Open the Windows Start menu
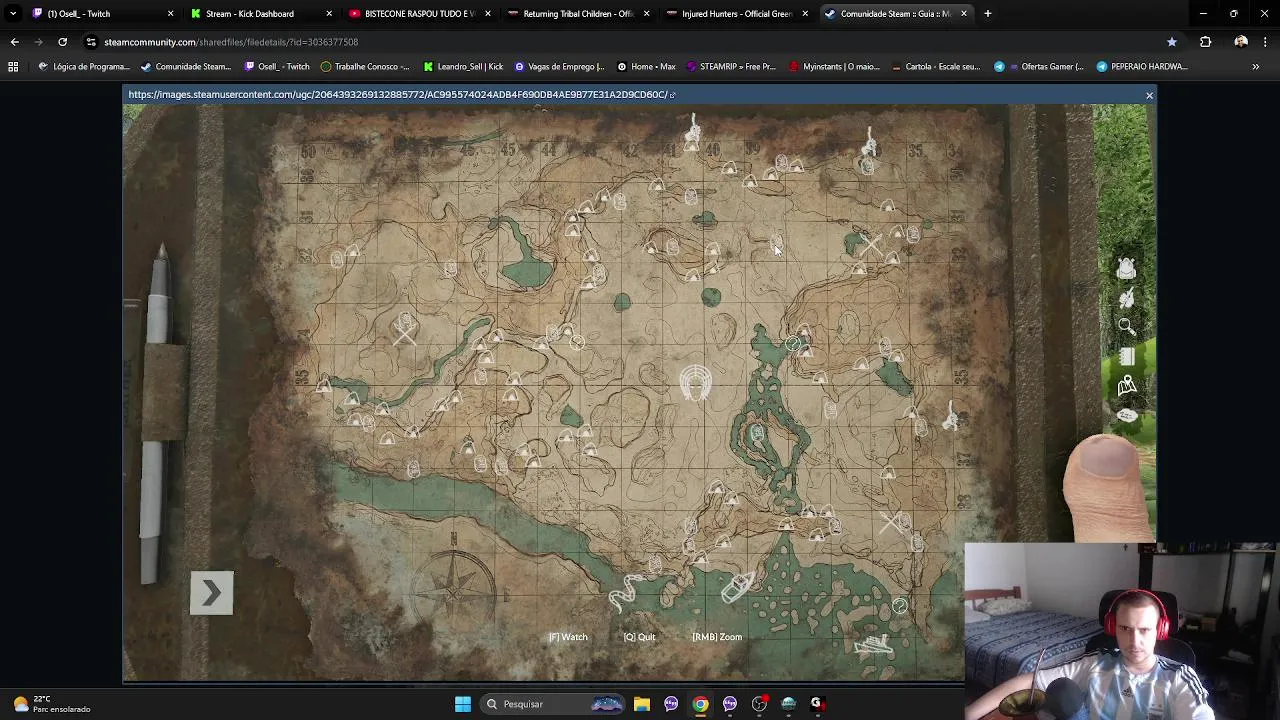 point(463,704)
